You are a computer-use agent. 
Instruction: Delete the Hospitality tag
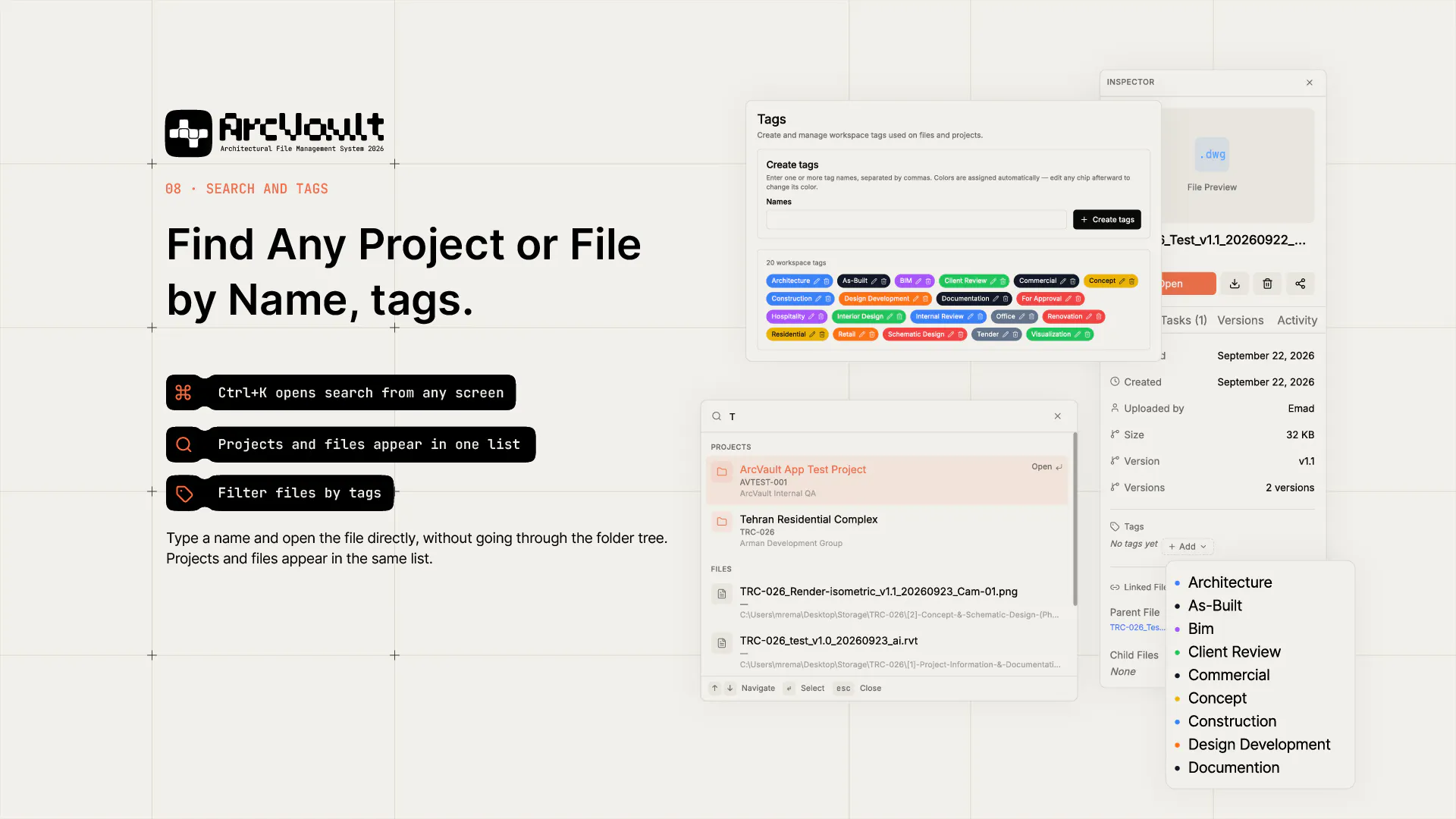click(x=821, y=316)
